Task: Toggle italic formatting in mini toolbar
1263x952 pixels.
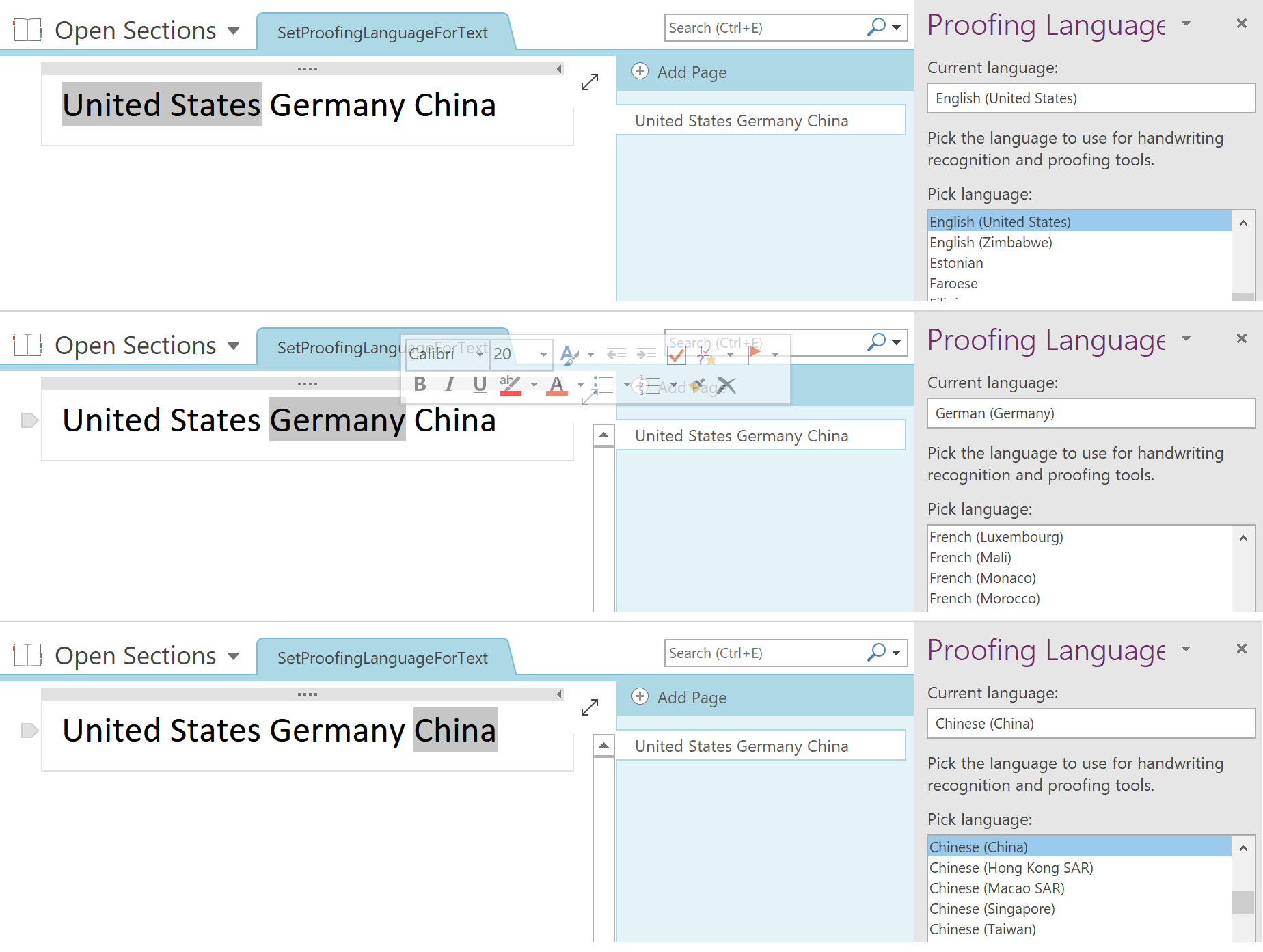Action: coord(449,385)
